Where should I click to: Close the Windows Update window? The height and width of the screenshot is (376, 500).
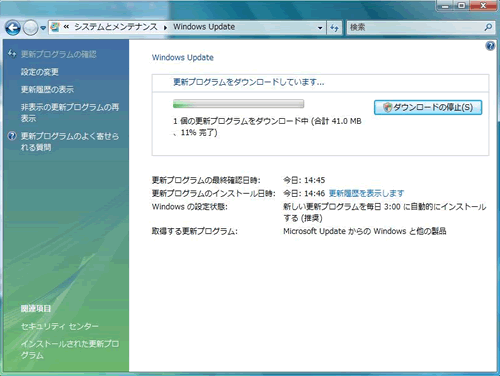483,6
